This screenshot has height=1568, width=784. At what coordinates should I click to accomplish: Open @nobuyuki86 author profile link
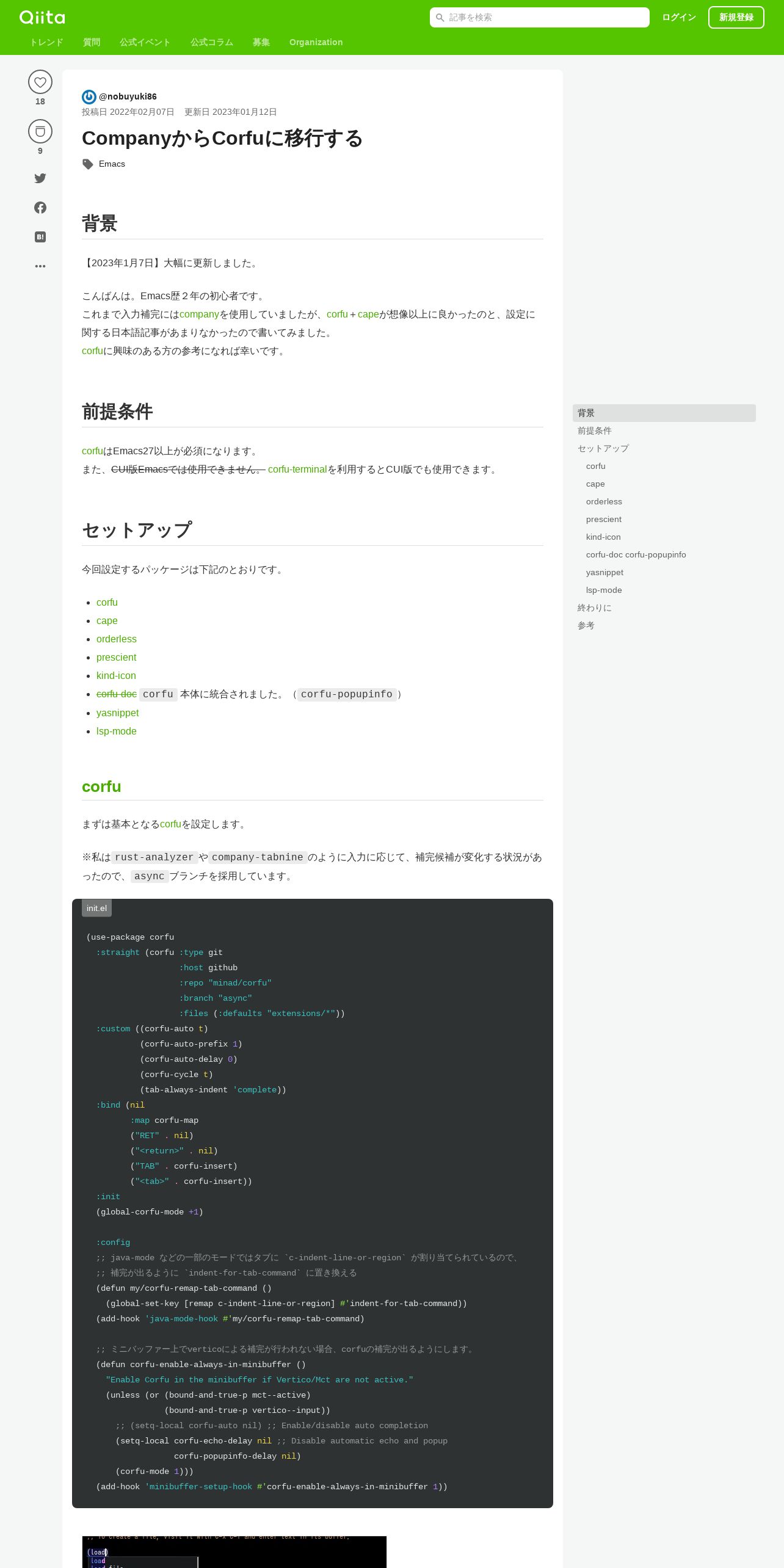(128, 96)
